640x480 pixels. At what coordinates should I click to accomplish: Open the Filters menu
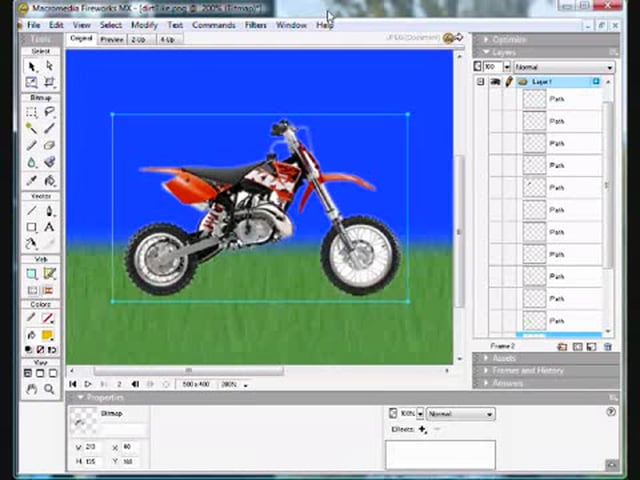tap(255, 25)
